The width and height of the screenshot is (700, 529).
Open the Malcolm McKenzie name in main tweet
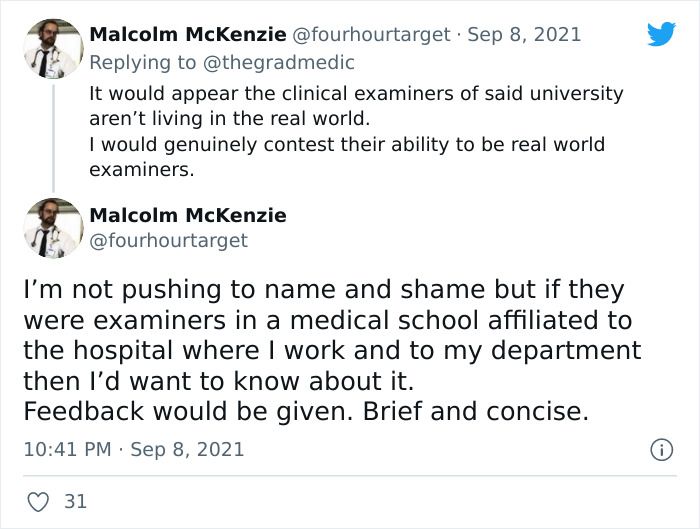click(187, 215)
